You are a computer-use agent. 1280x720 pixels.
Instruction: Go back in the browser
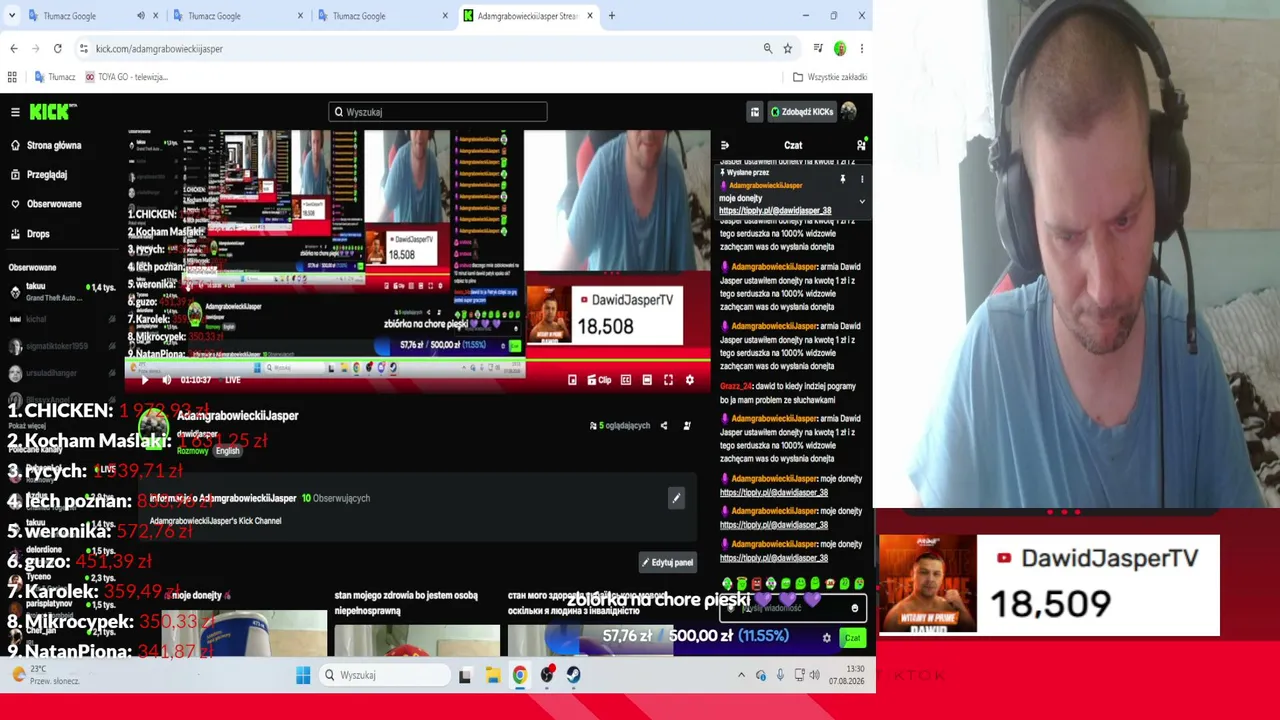(x=14, y=48)
